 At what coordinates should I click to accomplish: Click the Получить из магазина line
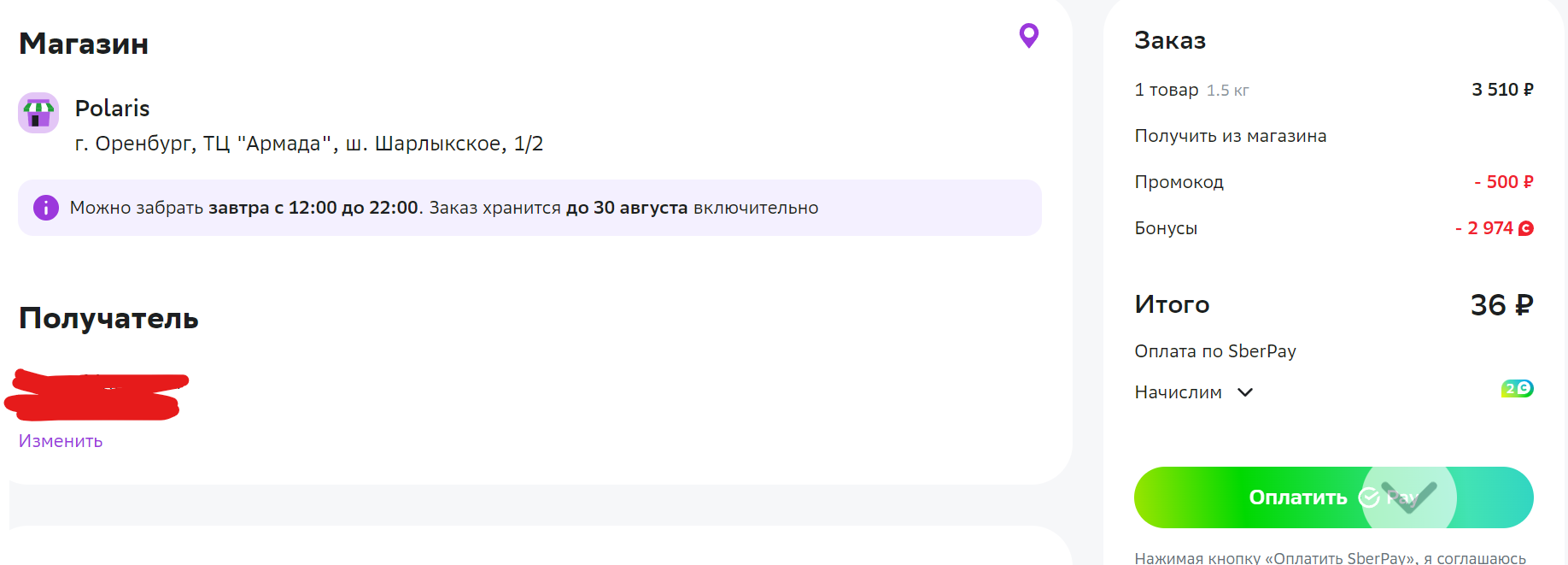click(x=1230, y=136)
